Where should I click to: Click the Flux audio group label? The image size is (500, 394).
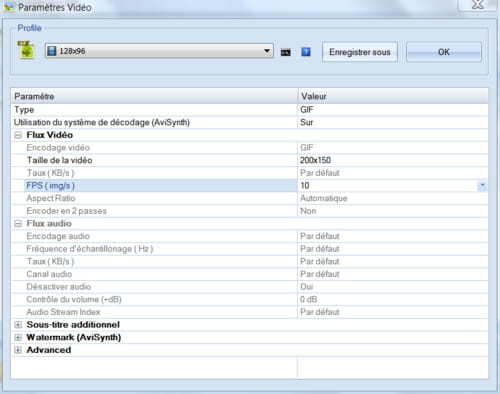pos(49,224)
